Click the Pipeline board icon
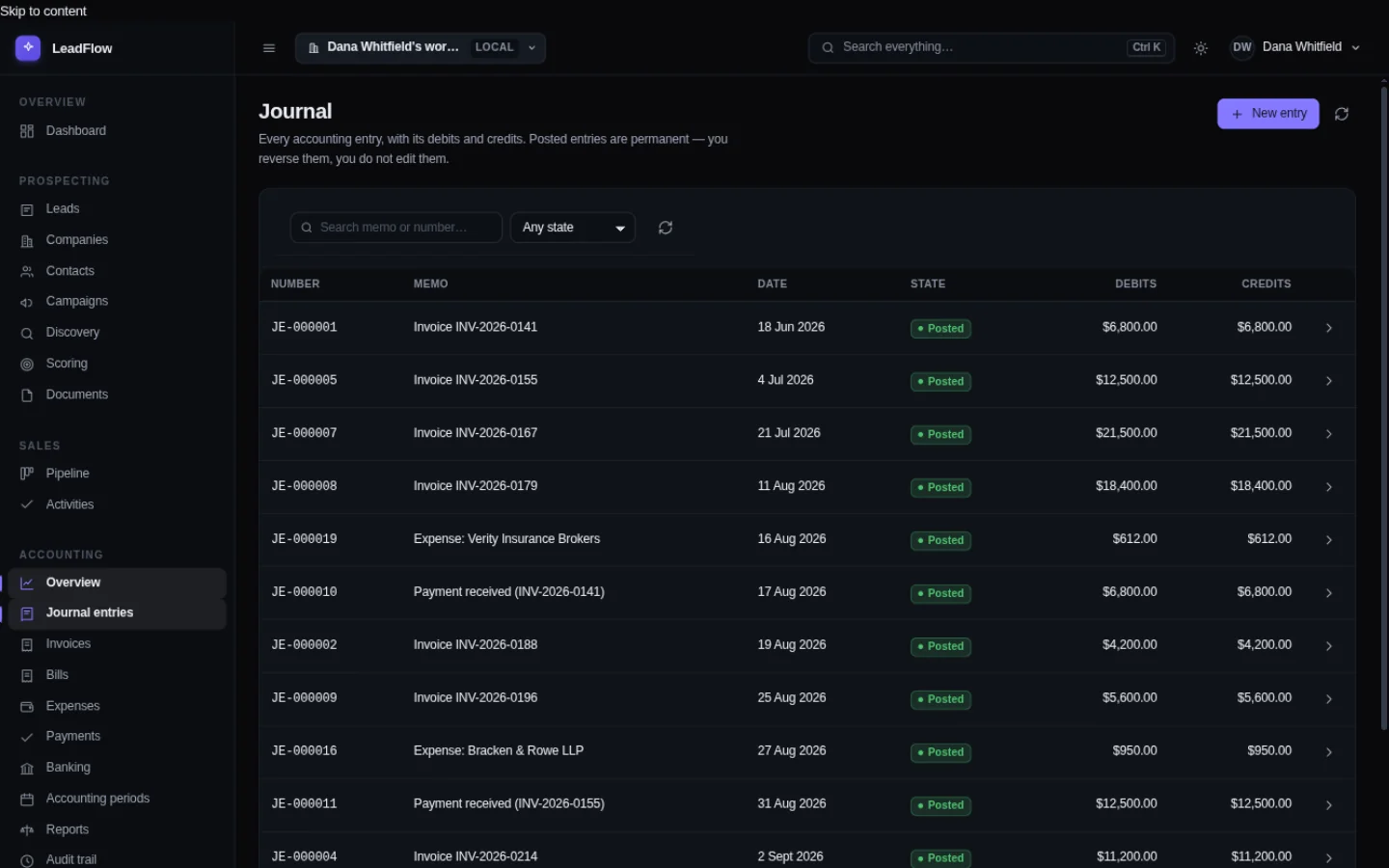The image size is (1389, 868). click(27, 474)
